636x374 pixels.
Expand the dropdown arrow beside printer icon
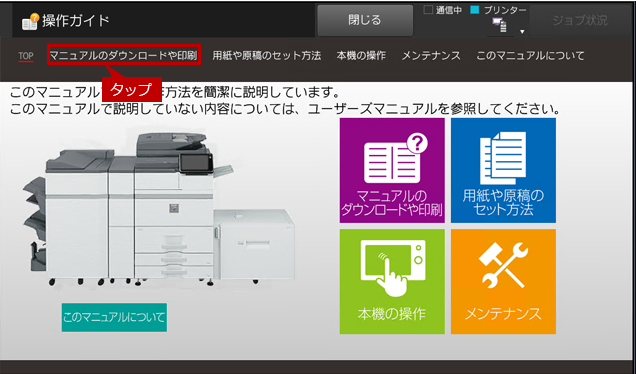[x=522, y=31]
